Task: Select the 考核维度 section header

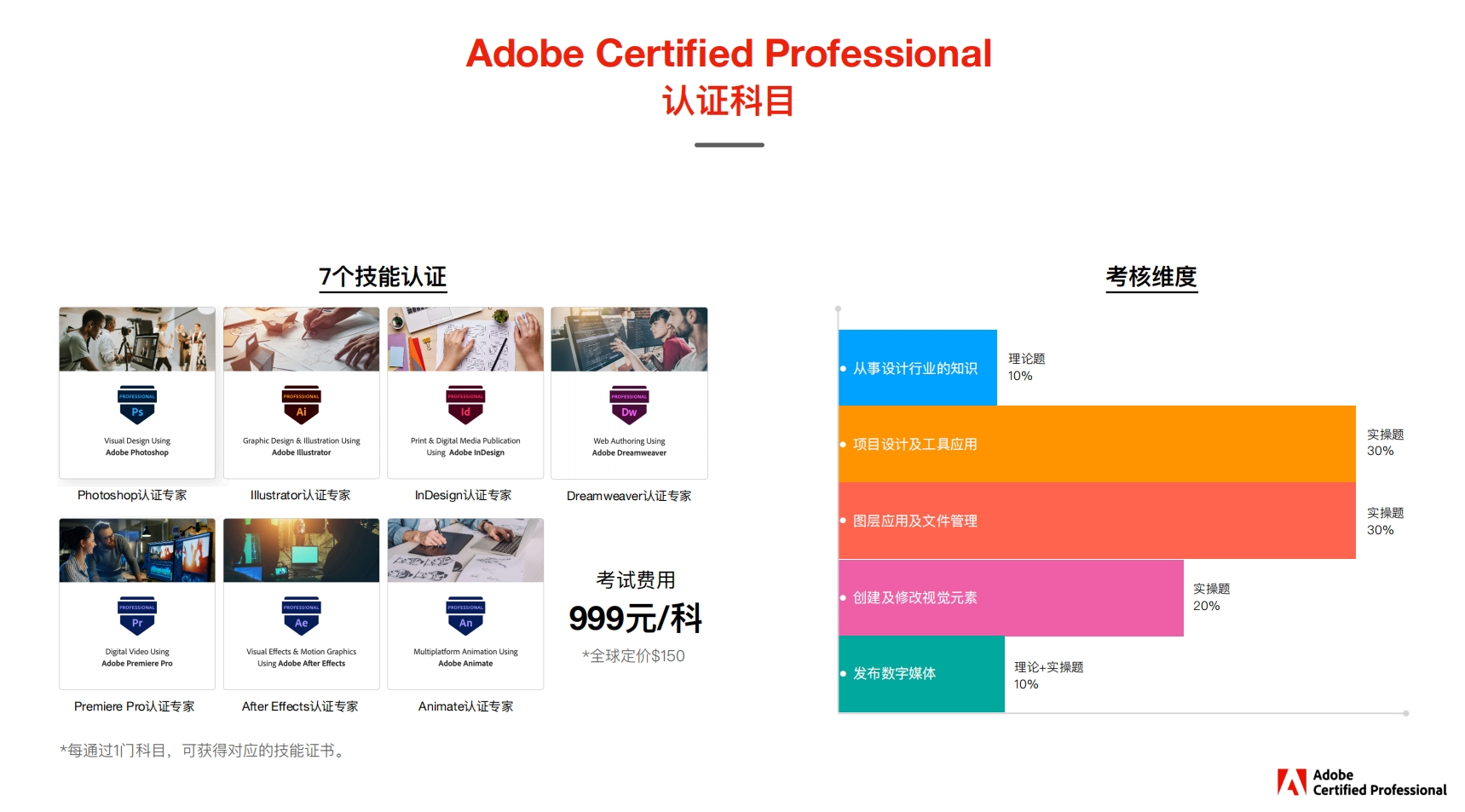Action: [1151, 276]
